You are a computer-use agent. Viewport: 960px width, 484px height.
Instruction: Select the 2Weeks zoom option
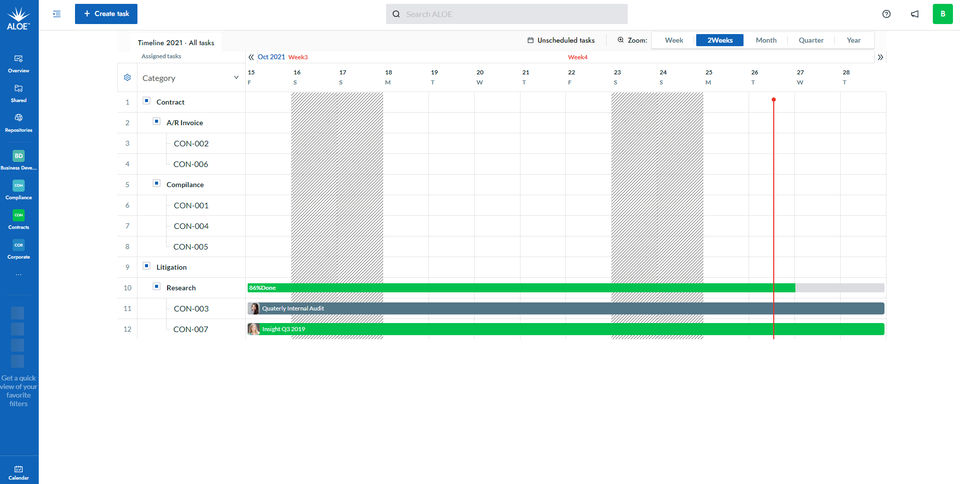[x=719, y=40]
